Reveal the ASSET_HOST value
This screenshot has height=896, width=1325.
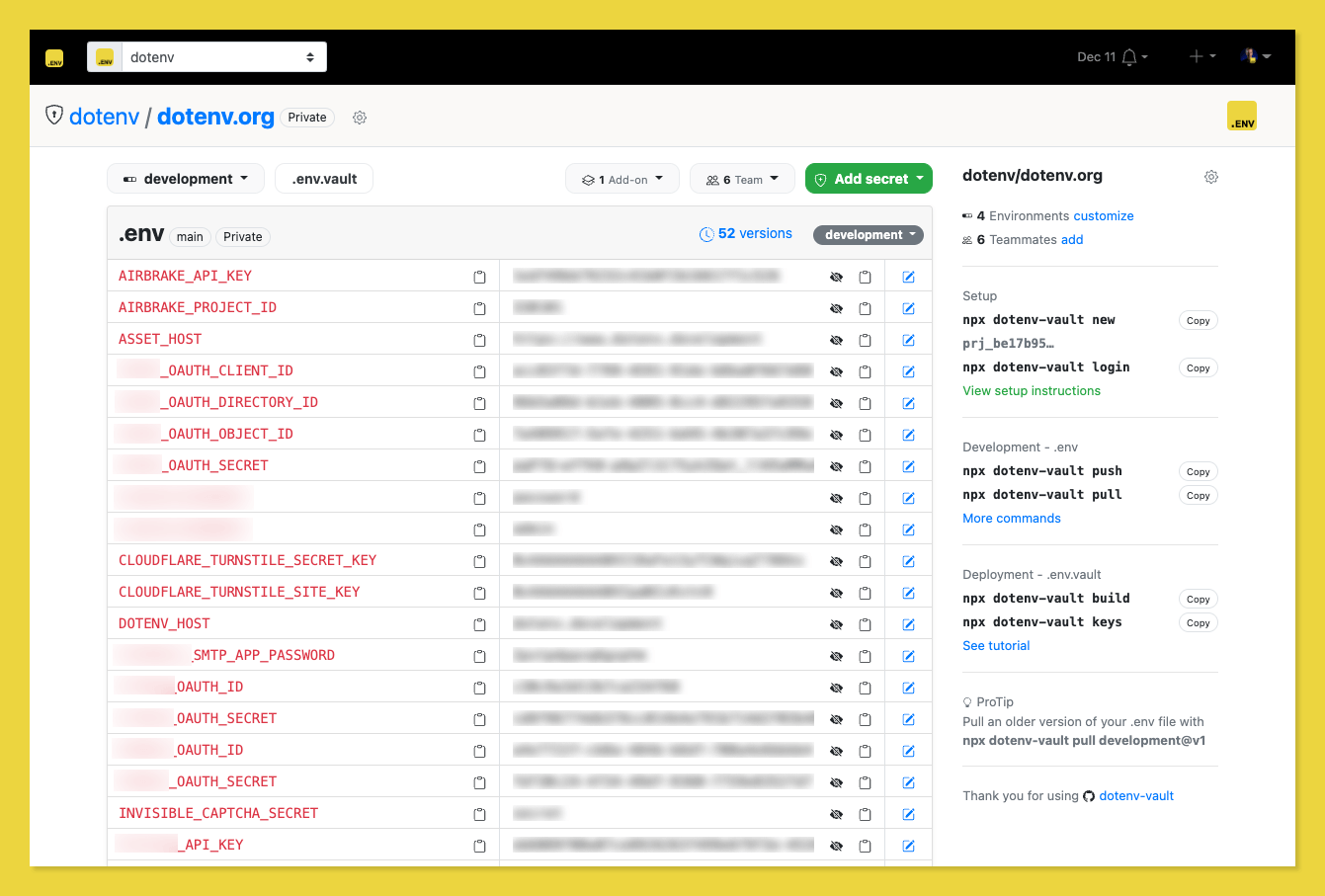(x=836, y=341)
